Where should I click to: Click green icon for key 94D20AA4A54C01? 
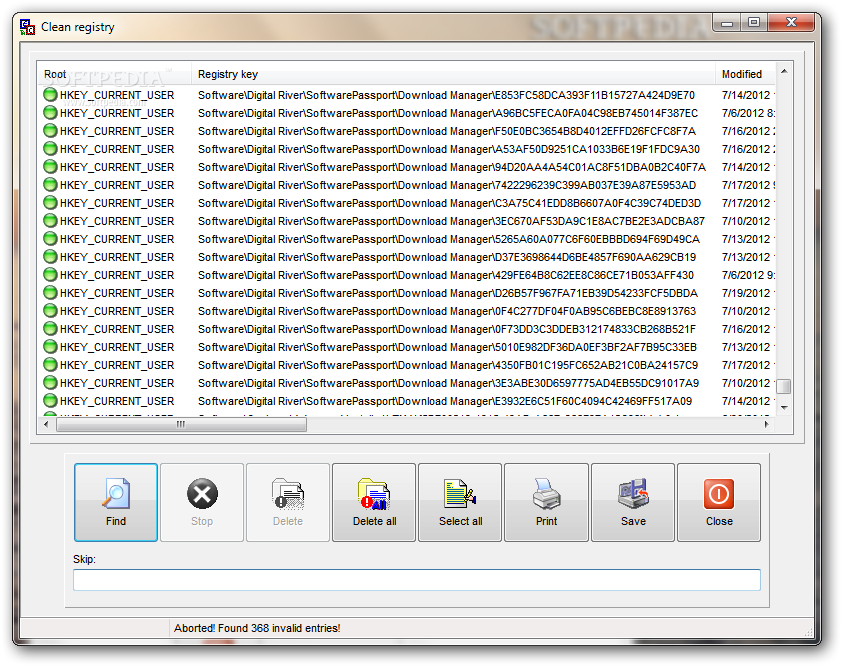tap(50, 167)
